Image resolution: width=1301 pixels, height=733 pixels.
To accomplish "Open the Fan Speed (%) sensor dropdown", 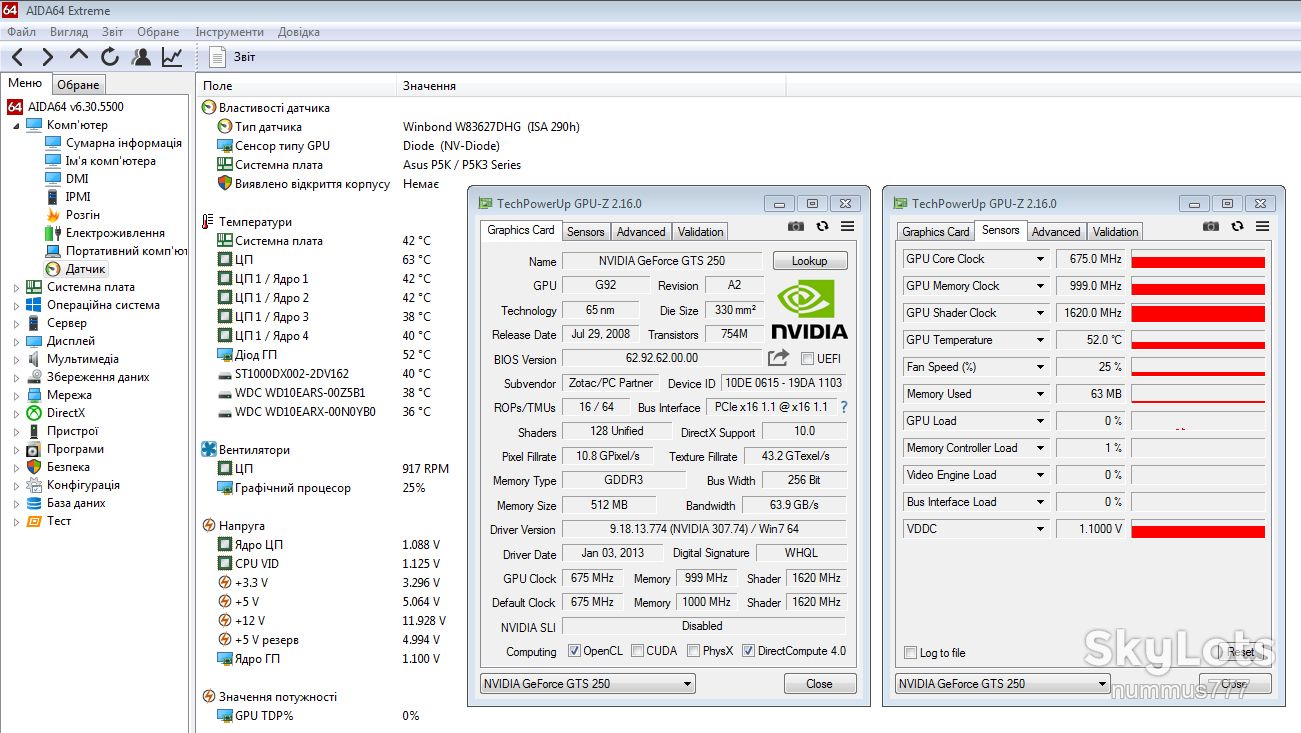I will coord(1040,367).
